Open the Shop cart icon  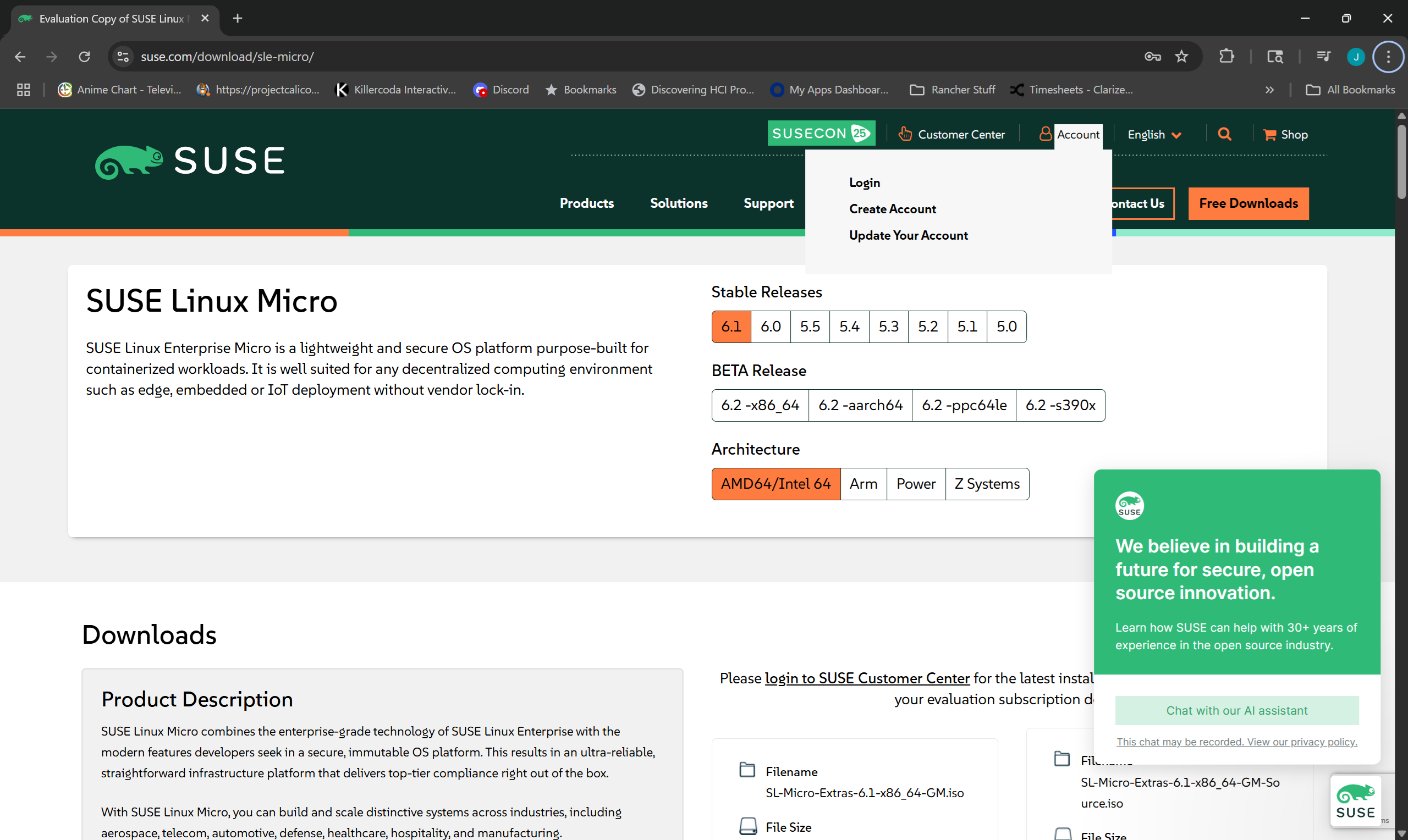1269,135
